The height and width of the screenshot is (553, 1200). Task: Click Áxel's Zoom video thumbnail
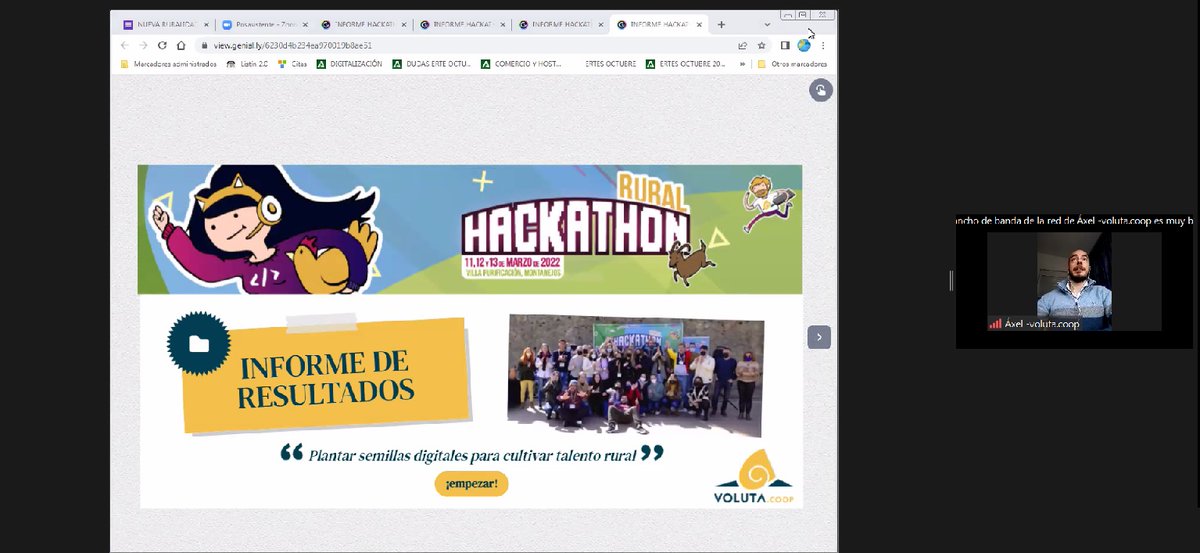1074,281
